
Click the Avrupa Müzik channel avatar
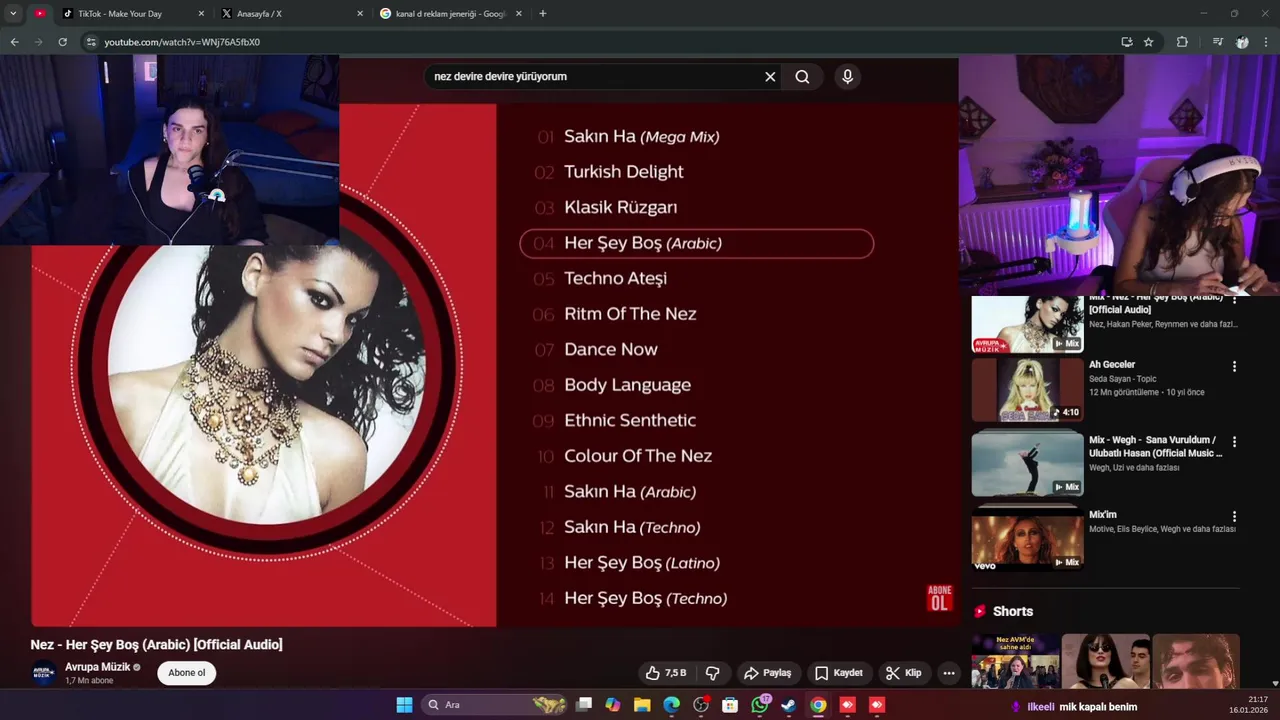pyautogui.click(x=43, y=673)
